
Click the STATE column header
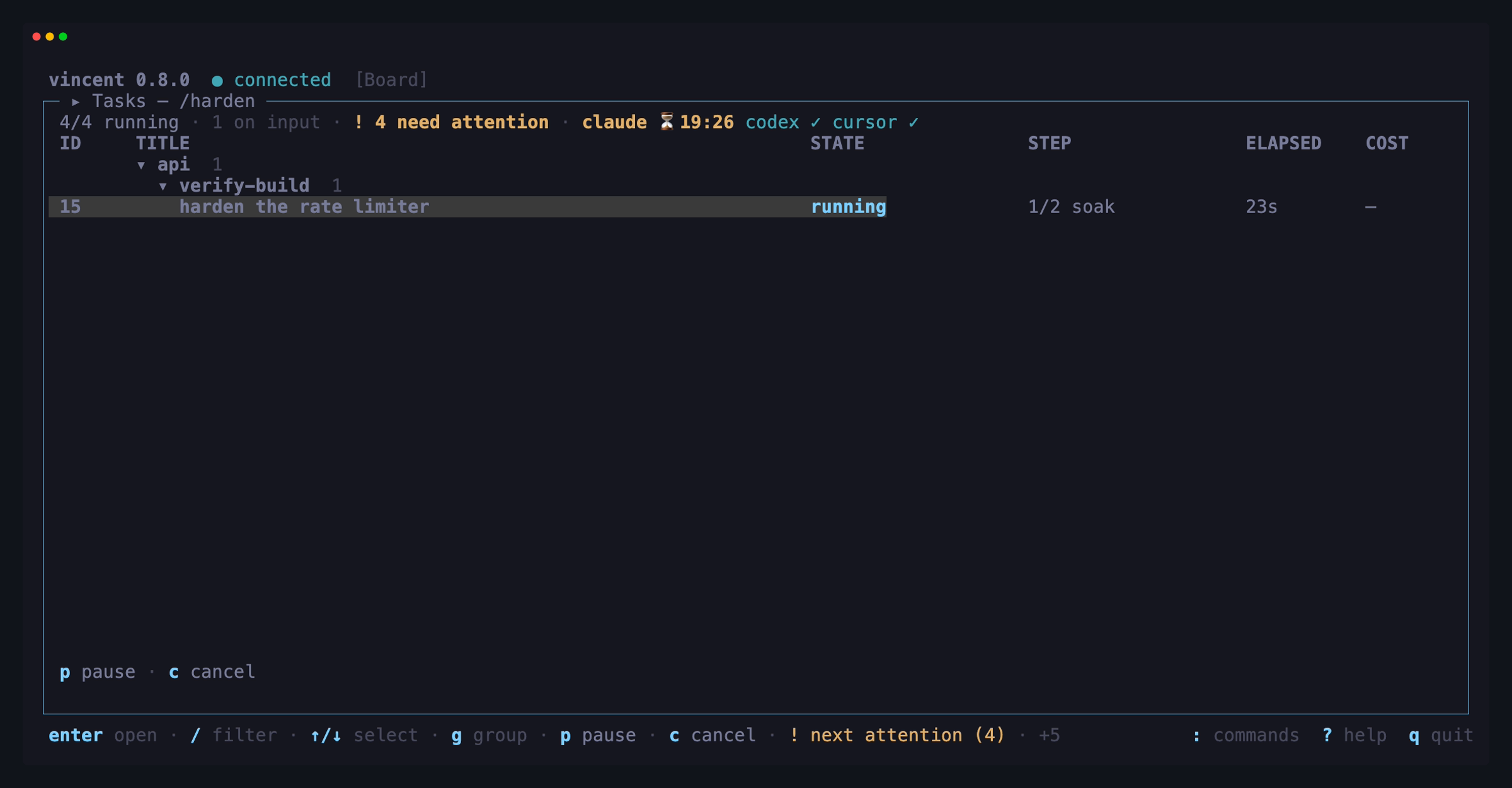837,144
